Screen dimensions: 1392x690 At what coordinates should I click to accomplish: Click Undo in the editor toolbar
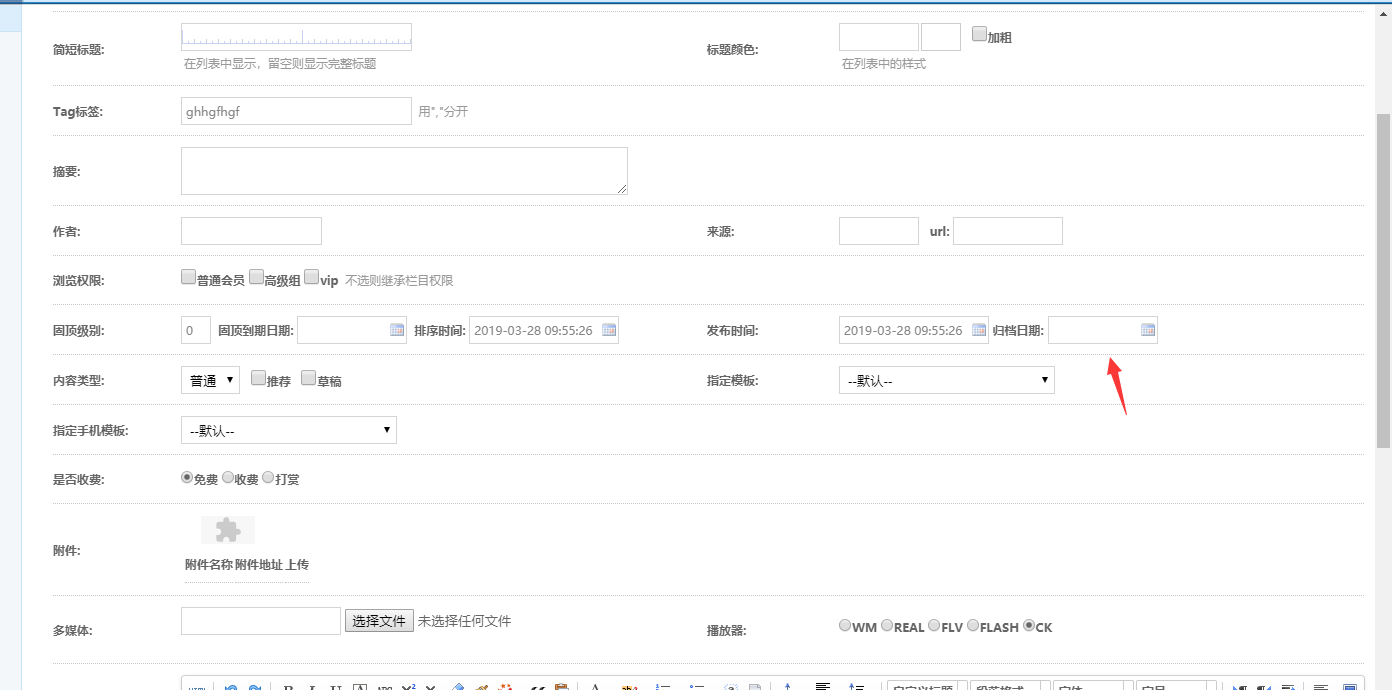point(231,688)
